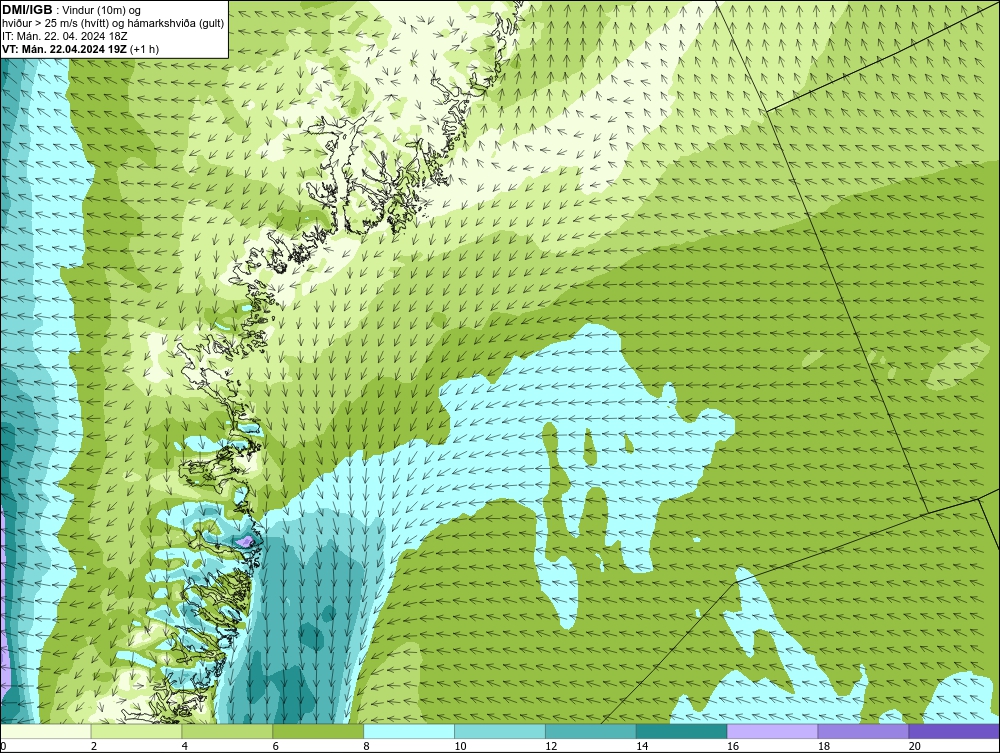Image resolution: width=1000 pixels, height=753 pixels.
Task: Click the 8–10 m/s light cyan legend swatch
Action: coord(409,731)
